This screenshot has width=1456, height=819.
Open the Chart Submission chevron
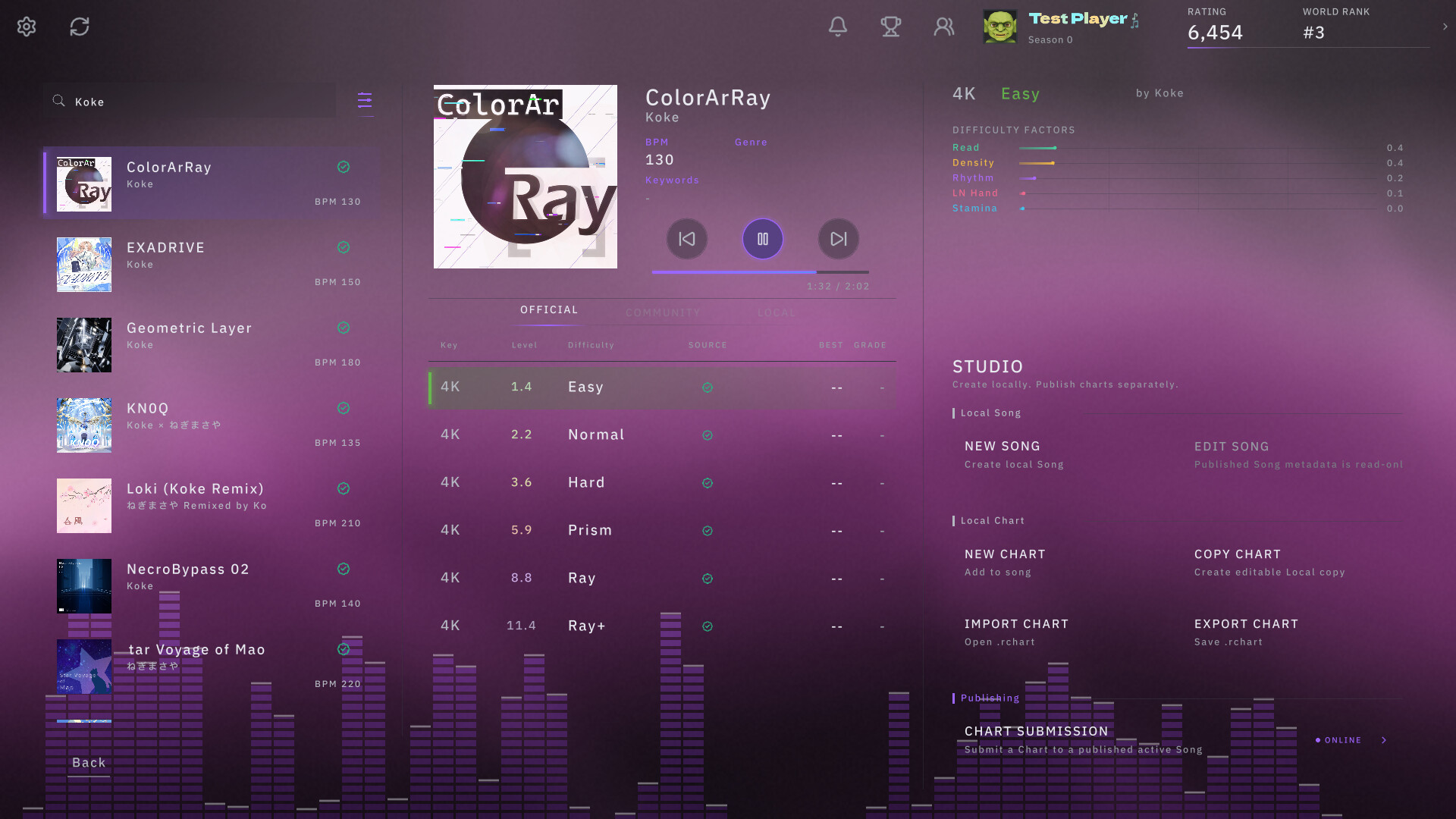coord(1384,740)
